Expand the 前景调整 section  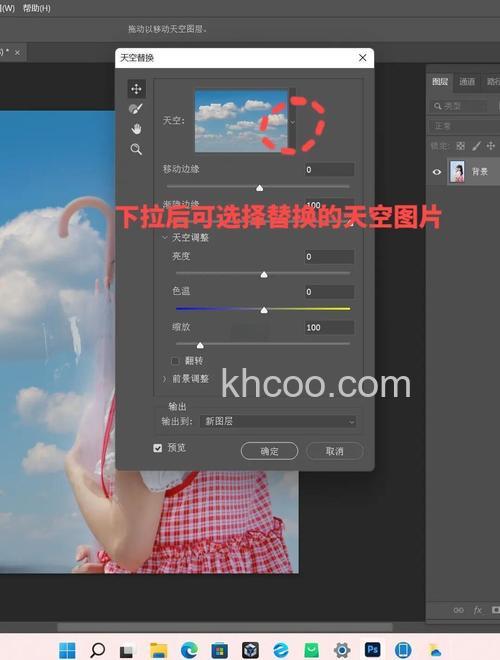(165, 379)
